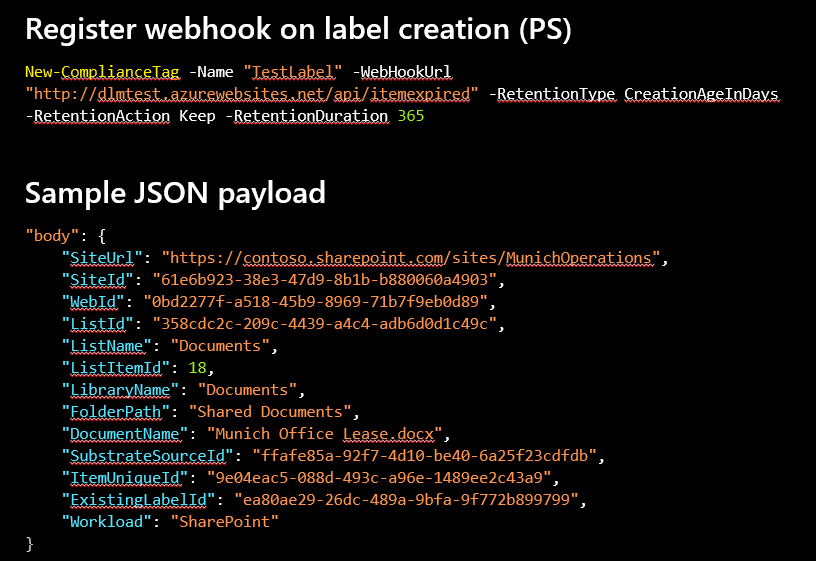This screenshot has width=816, height=561.
Task: Click the "ListId" key
Action: point(97,324)
